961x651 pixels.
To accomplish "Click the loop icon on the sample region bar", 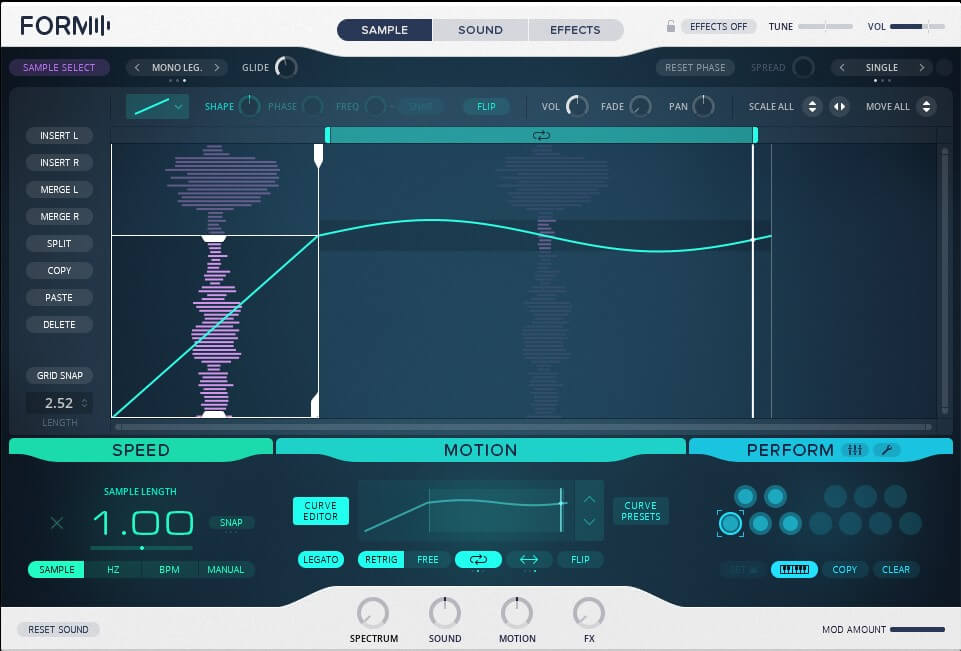I will point(541,135).
